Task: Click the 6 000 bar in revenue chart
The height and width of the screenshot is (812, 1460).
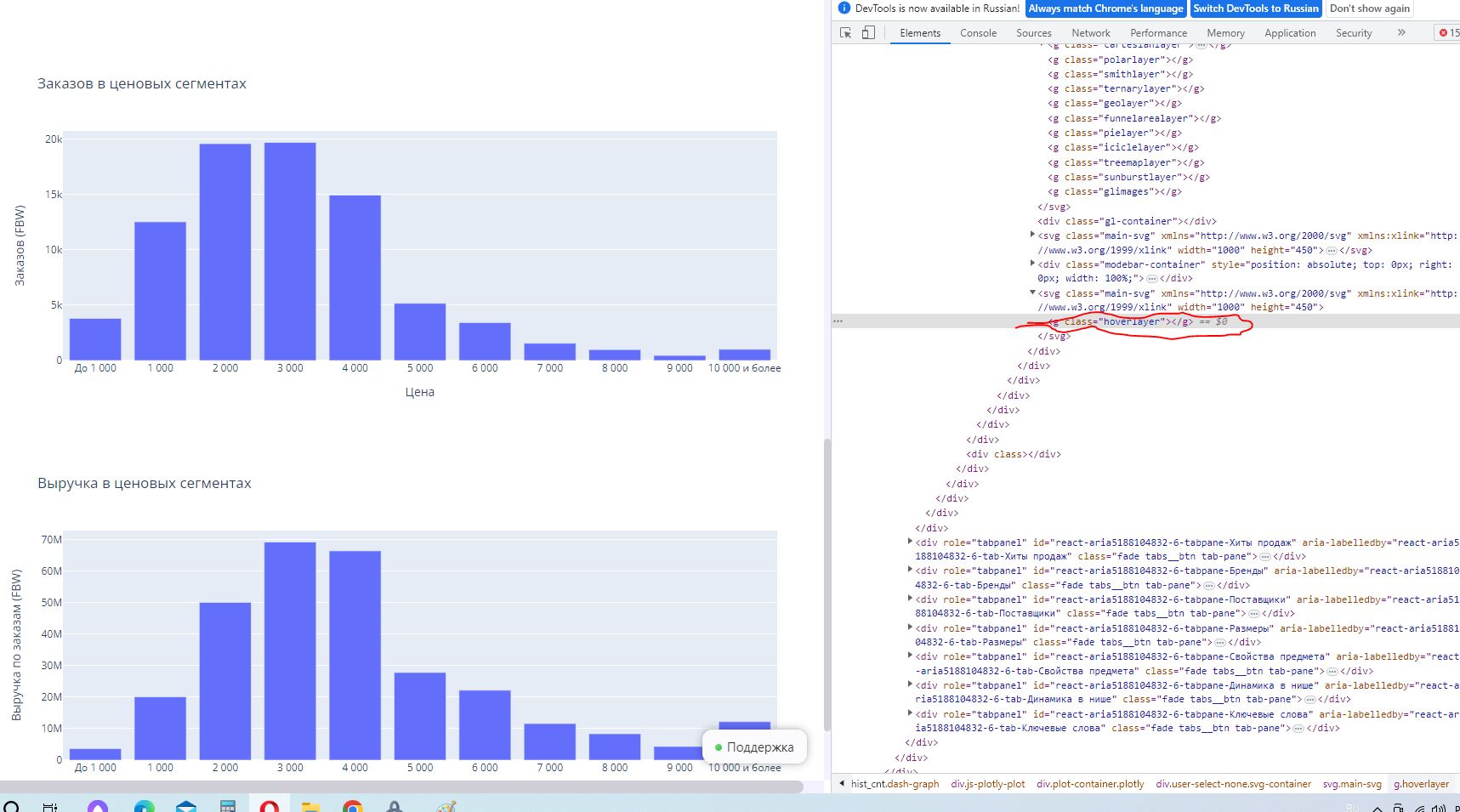Action: tap(485, 724)
